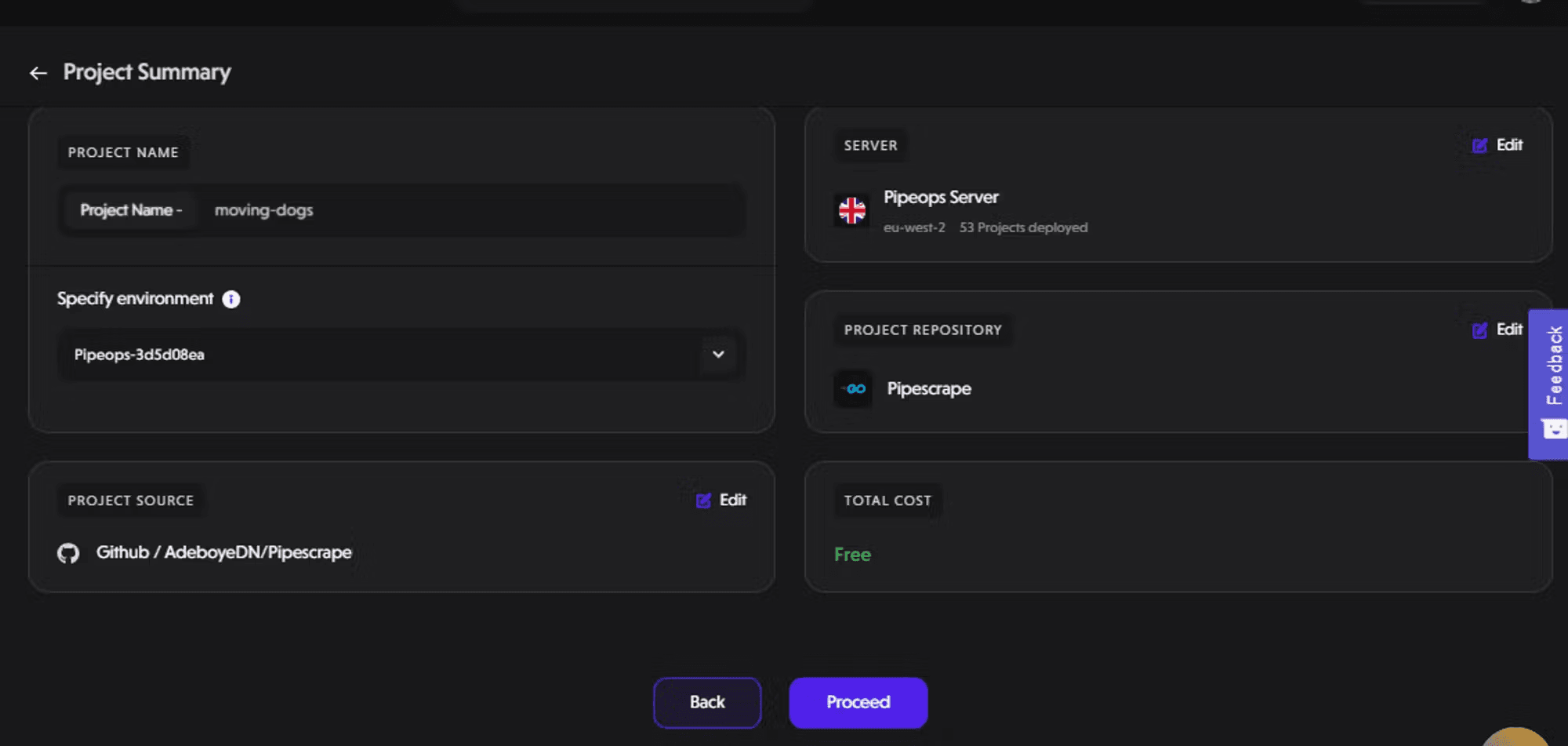
Task: Click the GitHub icon in Project Source
Action: 68,553
